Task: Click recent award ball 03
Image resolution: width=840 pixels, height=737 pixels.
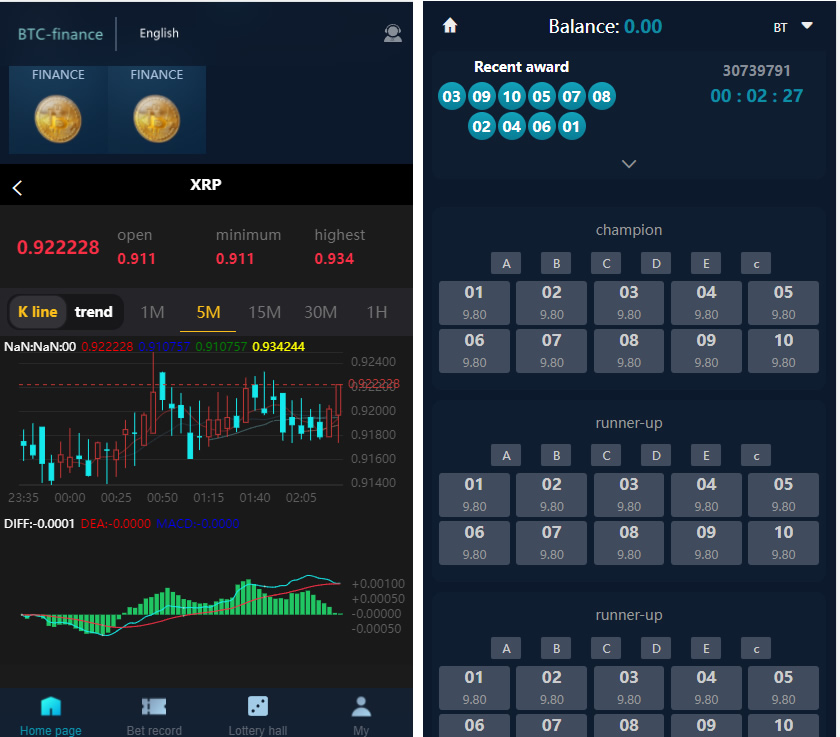Action: 452,97
